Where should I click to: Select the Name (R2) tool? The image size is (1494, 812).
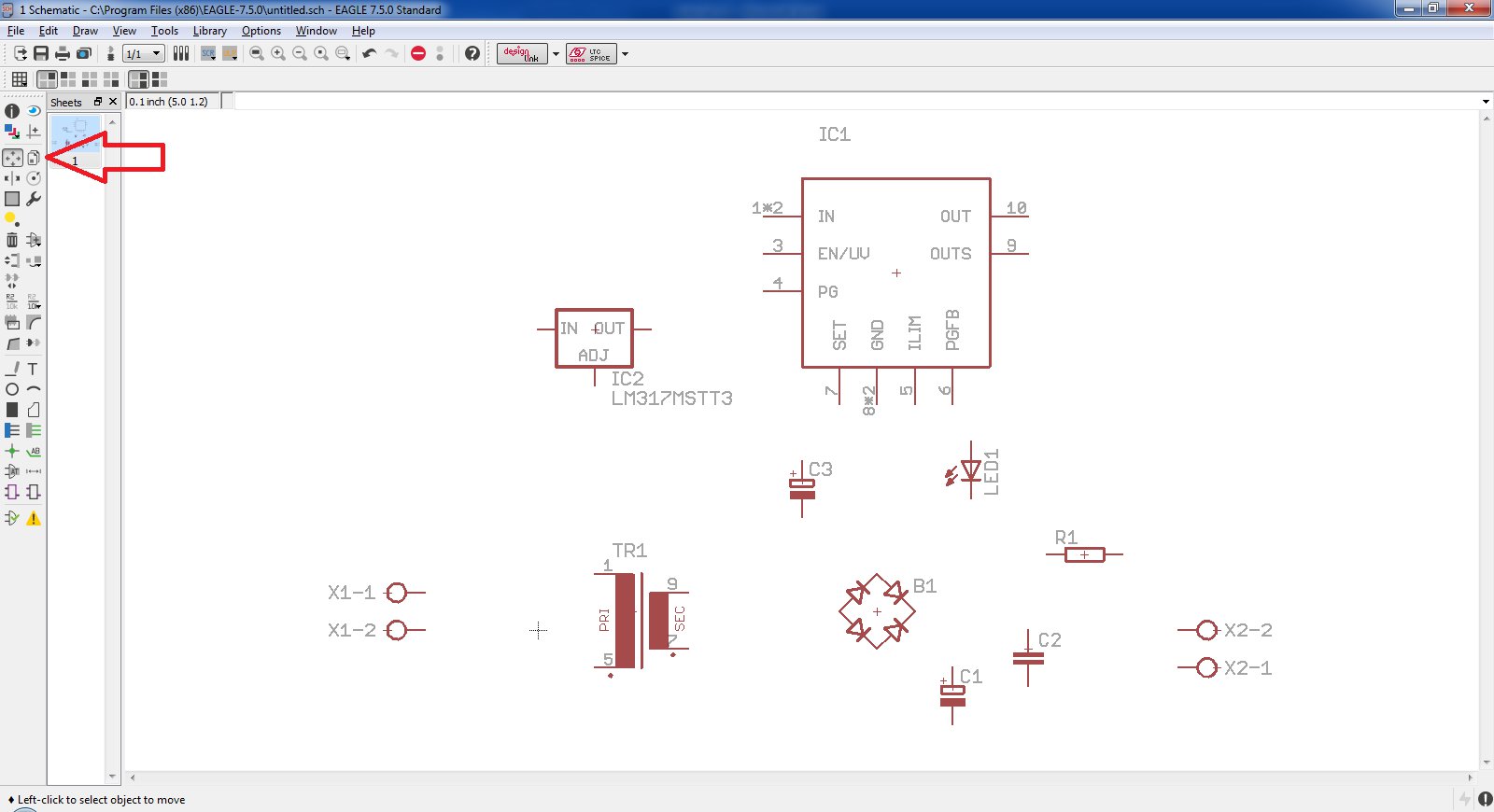[12, 301]
